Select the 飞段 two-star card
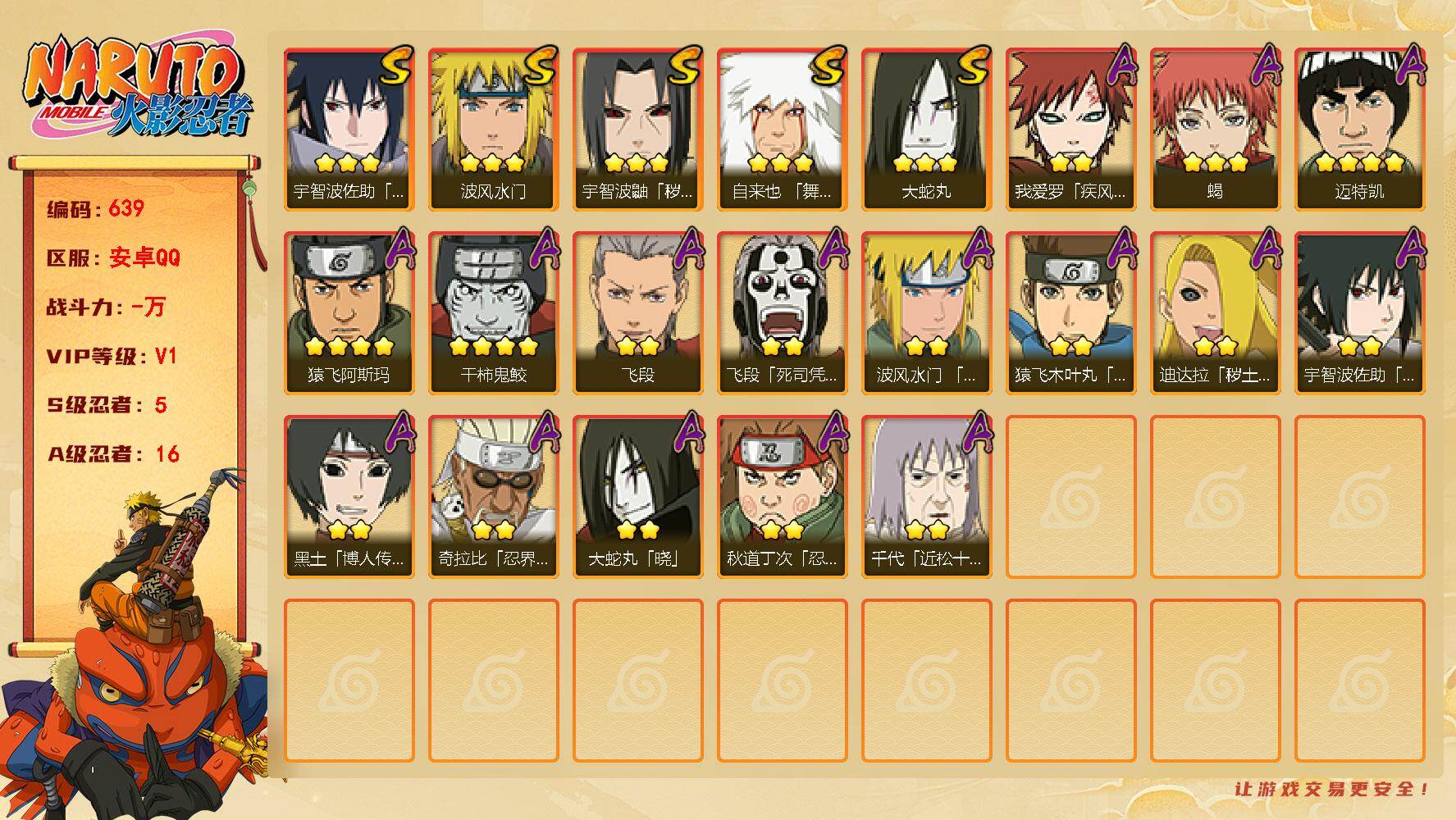The width and height of the screenshot is (1456, 820). (637, 312)
